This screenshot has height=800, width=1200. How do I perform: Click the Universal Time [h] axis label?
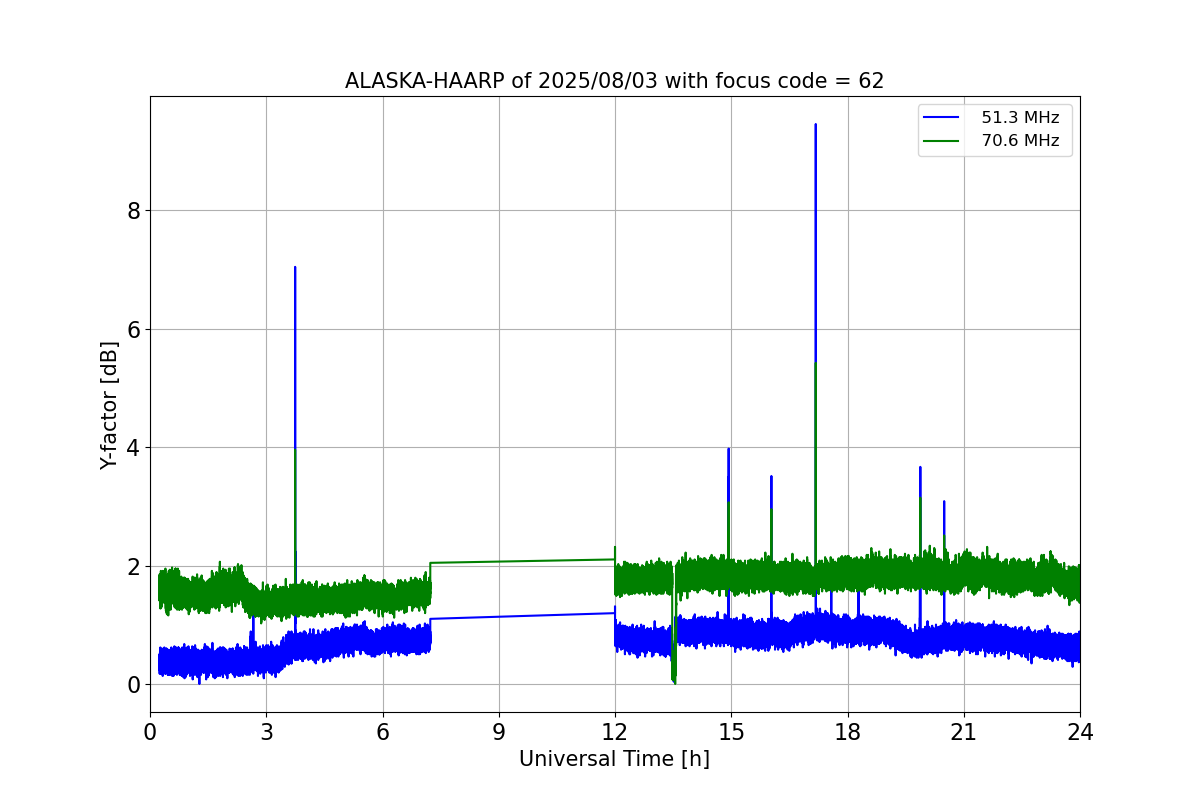(x=614, y=759)
